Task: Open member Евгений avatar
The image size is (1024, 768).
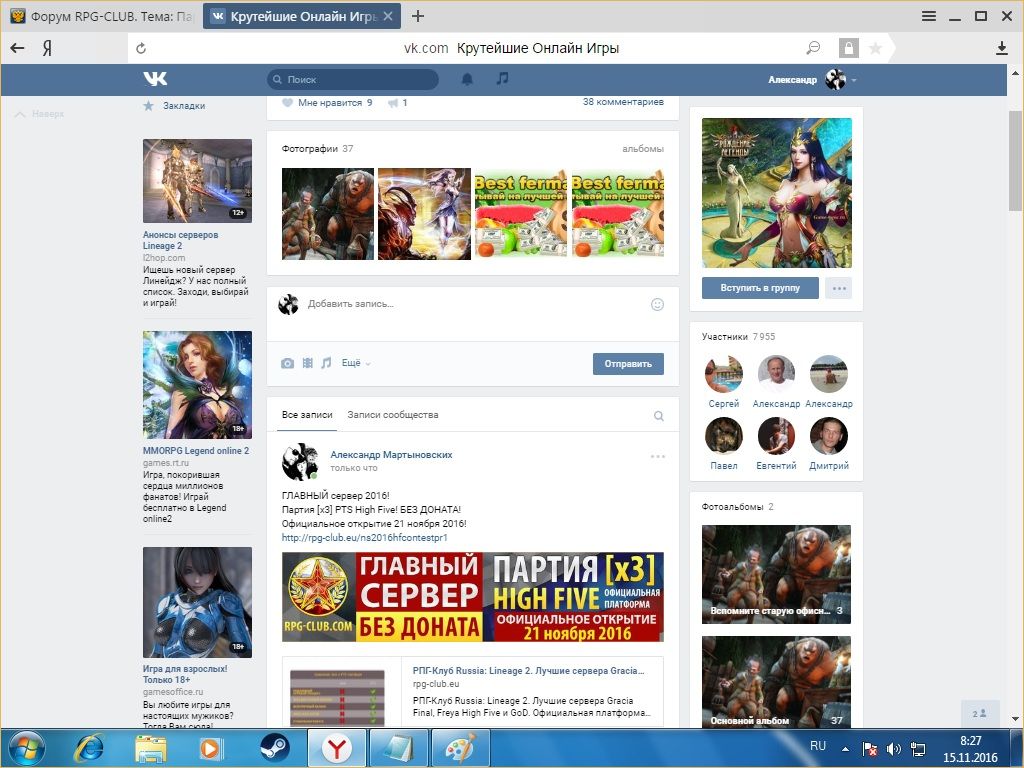Action: point(776,436)
